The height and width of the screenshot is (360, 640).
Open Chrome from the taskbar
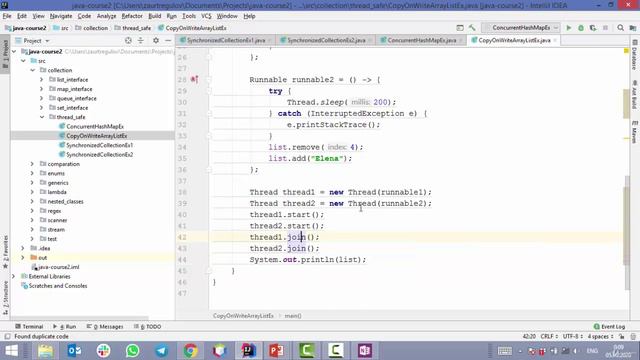point(190,351)
